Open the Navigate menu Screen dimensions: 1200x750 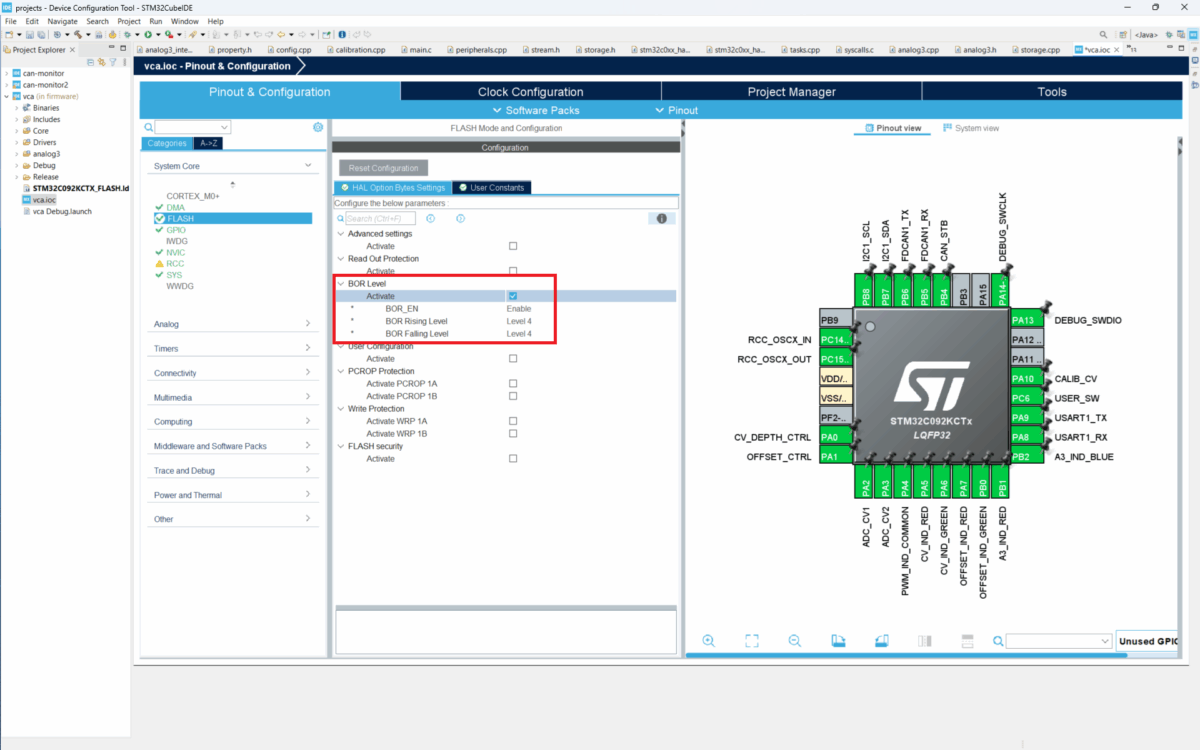click(x=62, y=21)
